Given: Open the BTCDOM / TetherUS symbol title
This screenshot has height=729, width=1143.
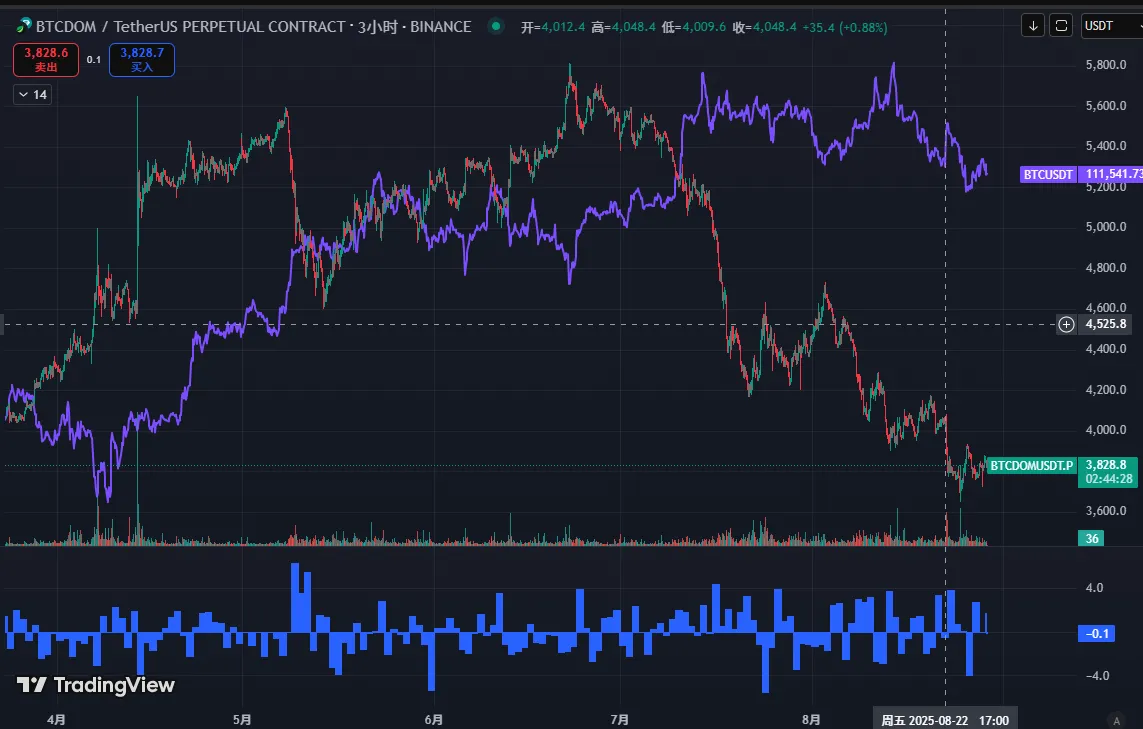Looking at the screenshot, I should 252,27.
